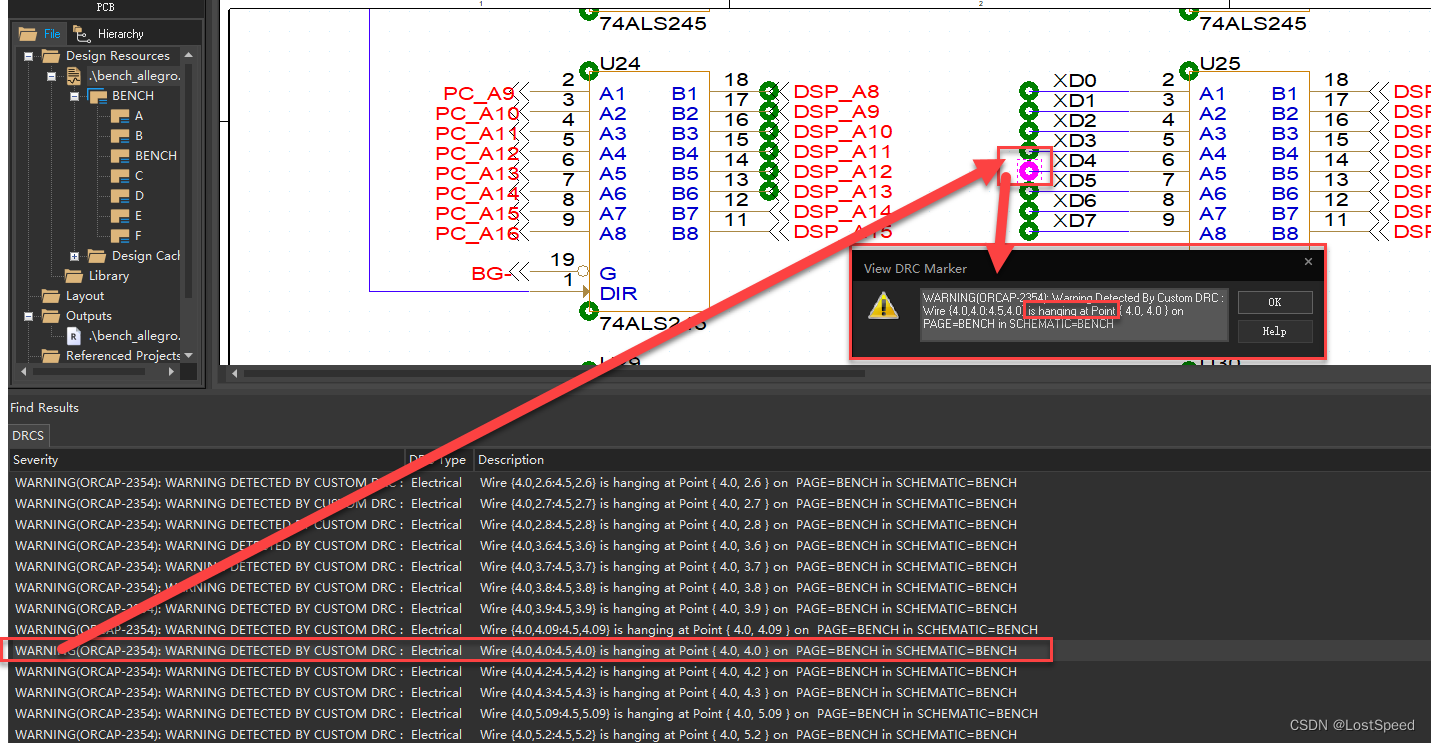Viewport: 1431px width, 743px height.
Task: Open the bench_allegro report file under Outputs
Action: (134, 336)
